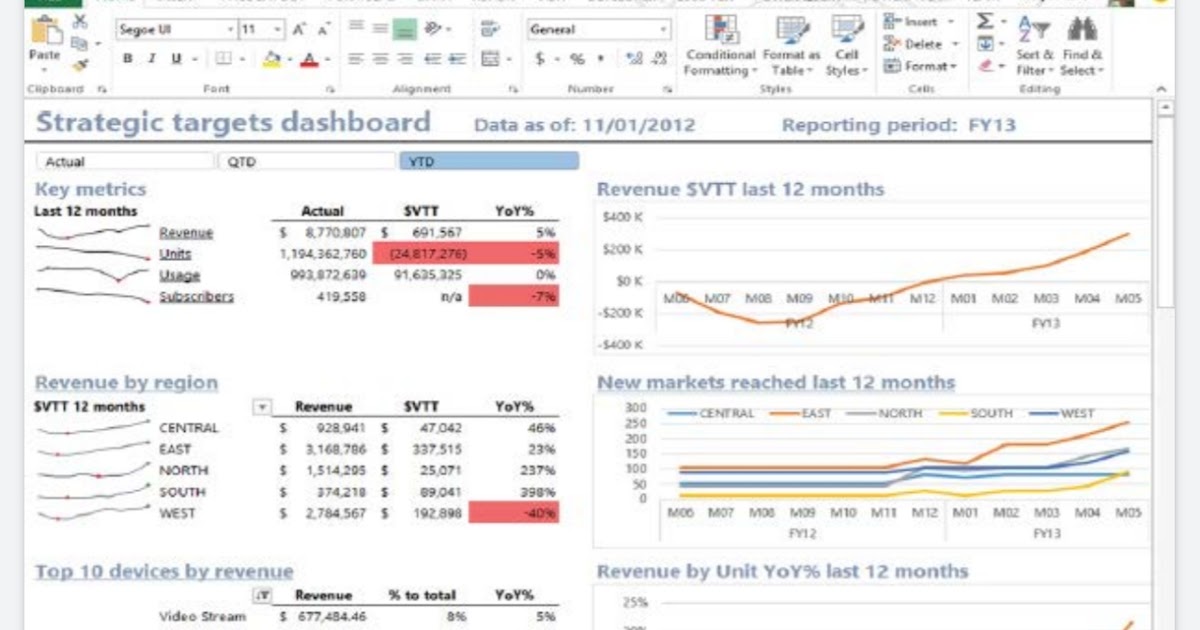Click the Revenue link in Key metrics
This screenshot has width=1200, height=630.
coord(188,232)
